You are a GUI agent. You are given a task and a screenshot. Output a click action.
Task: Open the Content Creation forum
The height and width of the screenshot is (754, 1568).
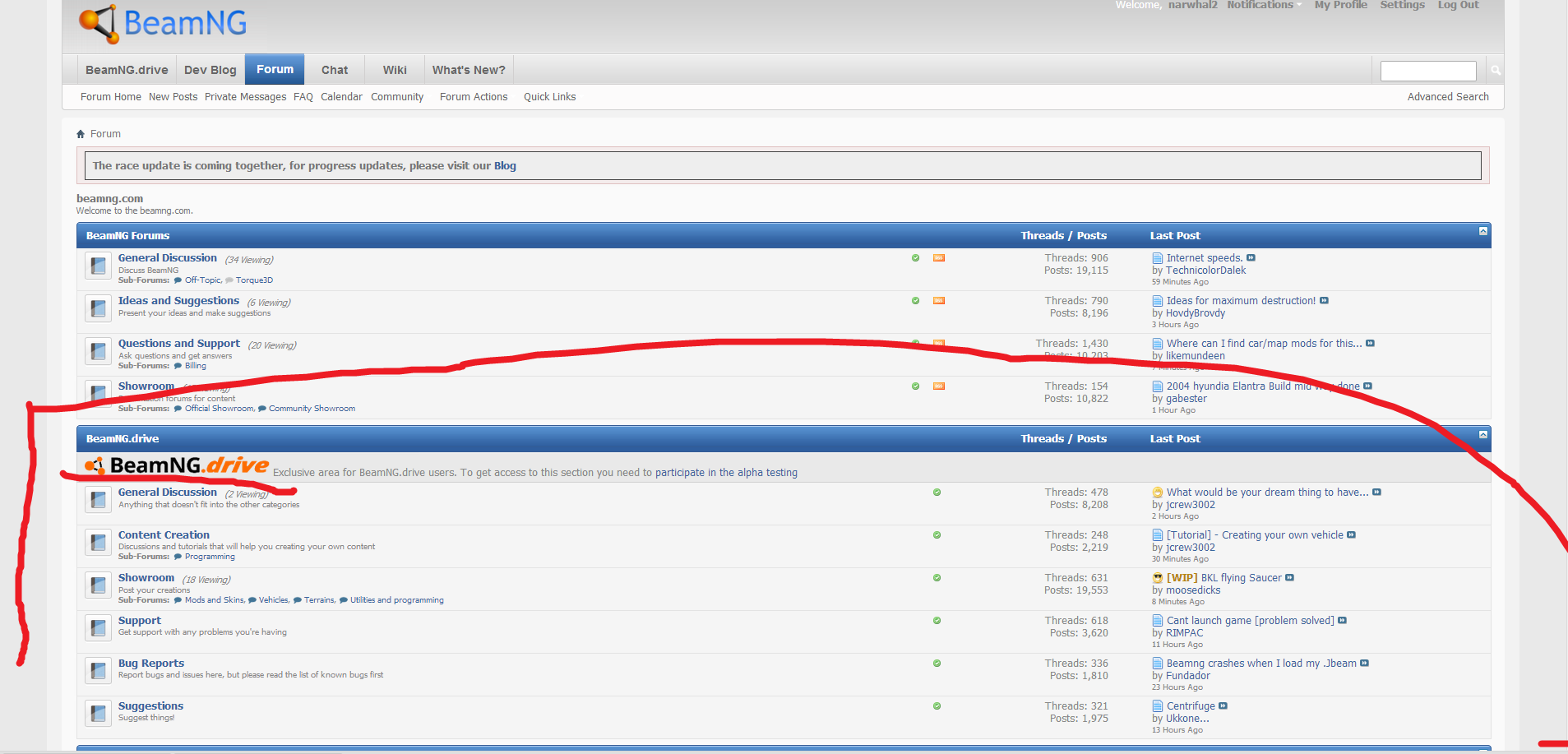pos(164,535)
